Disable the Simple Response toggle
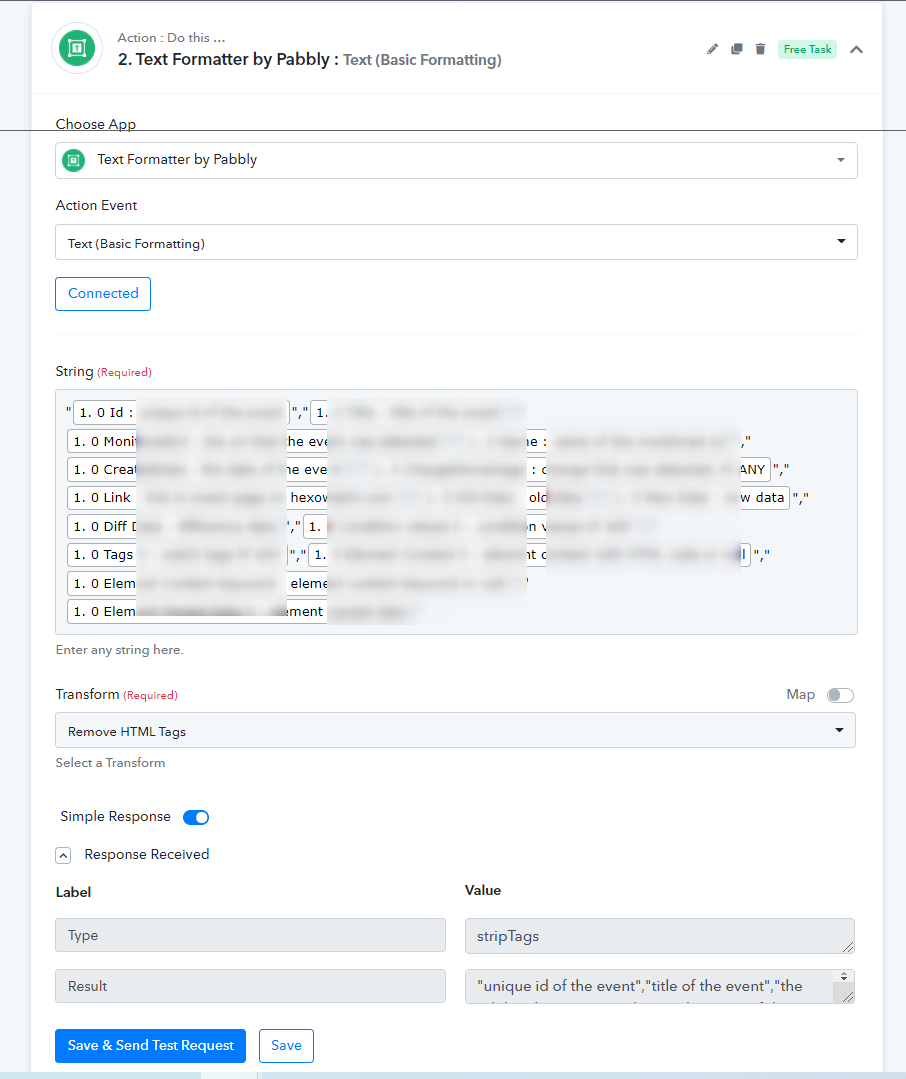The width and height of the screenshot is (906, 1079). click(x=196, y=817)
